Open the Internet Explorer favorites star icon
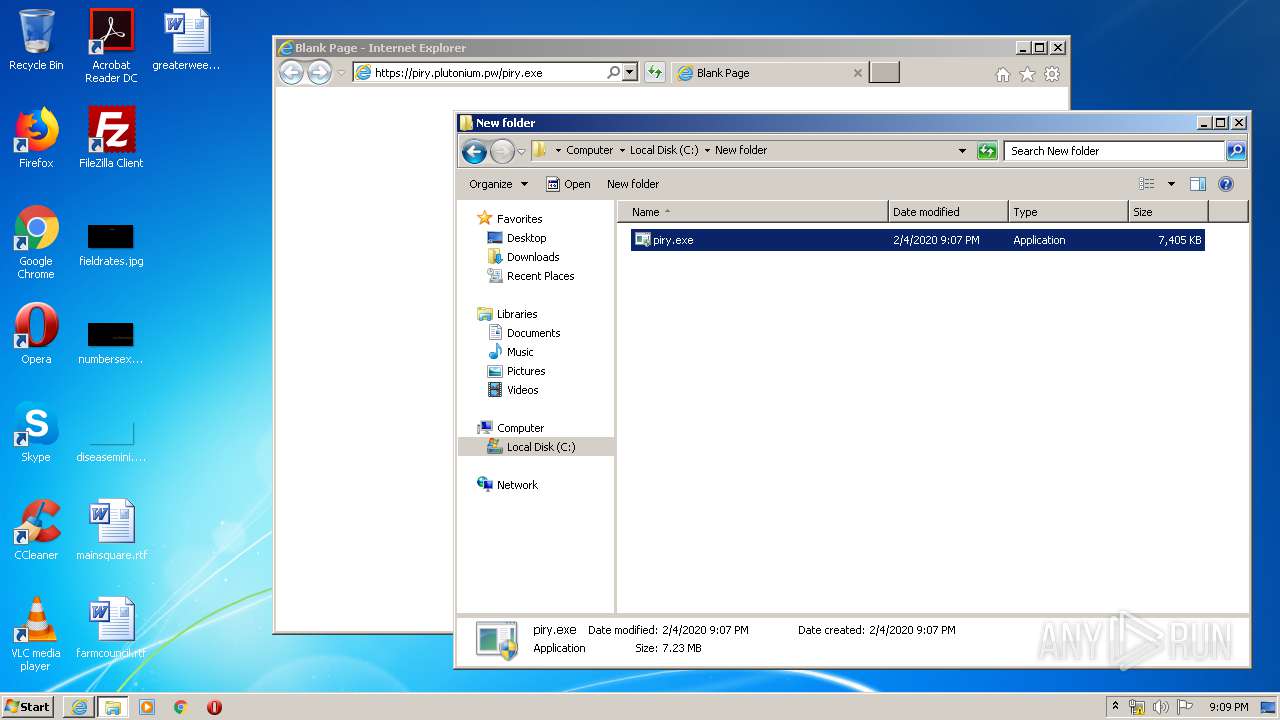The width and height of the screenshot is (1280, 720). pyautogui.click(x=1027, y=74)
